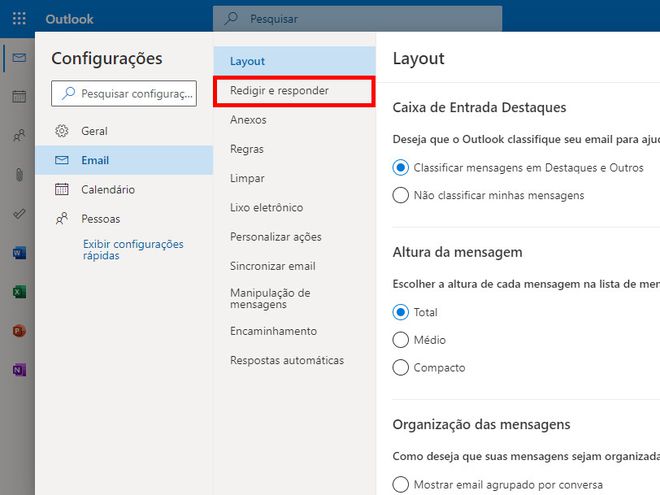Choose Médio message height
Screen dimensions: 660x495
[x=400, y=340]
